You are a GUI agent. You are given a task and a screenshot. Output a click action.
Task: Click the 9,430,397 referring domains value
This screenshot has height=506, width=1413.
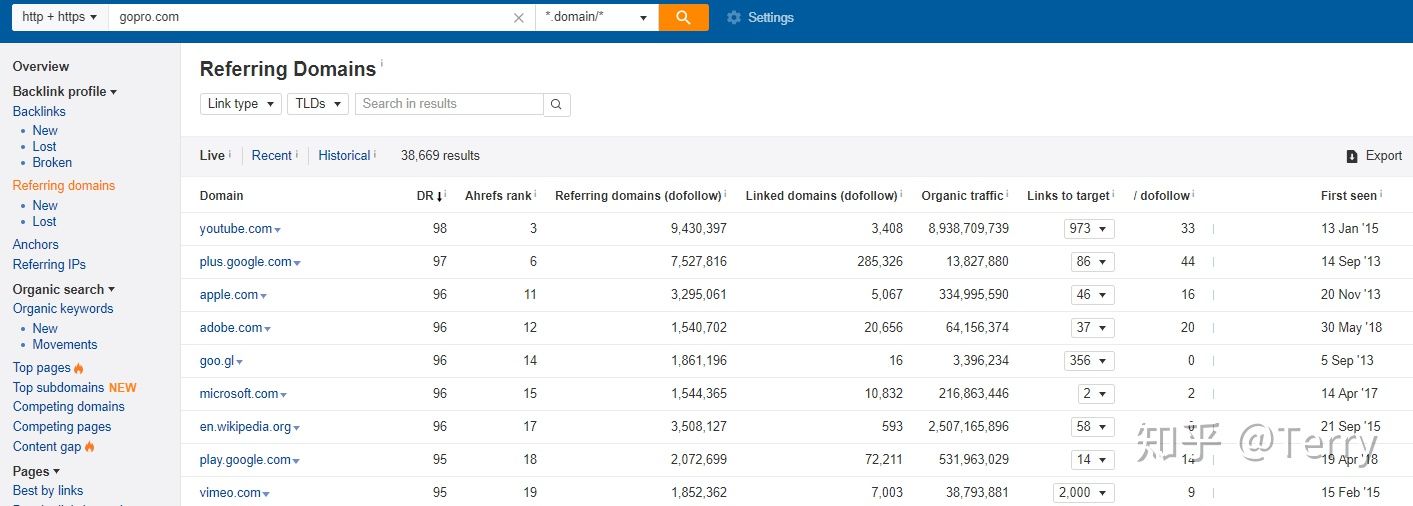(x=699, y=229)
